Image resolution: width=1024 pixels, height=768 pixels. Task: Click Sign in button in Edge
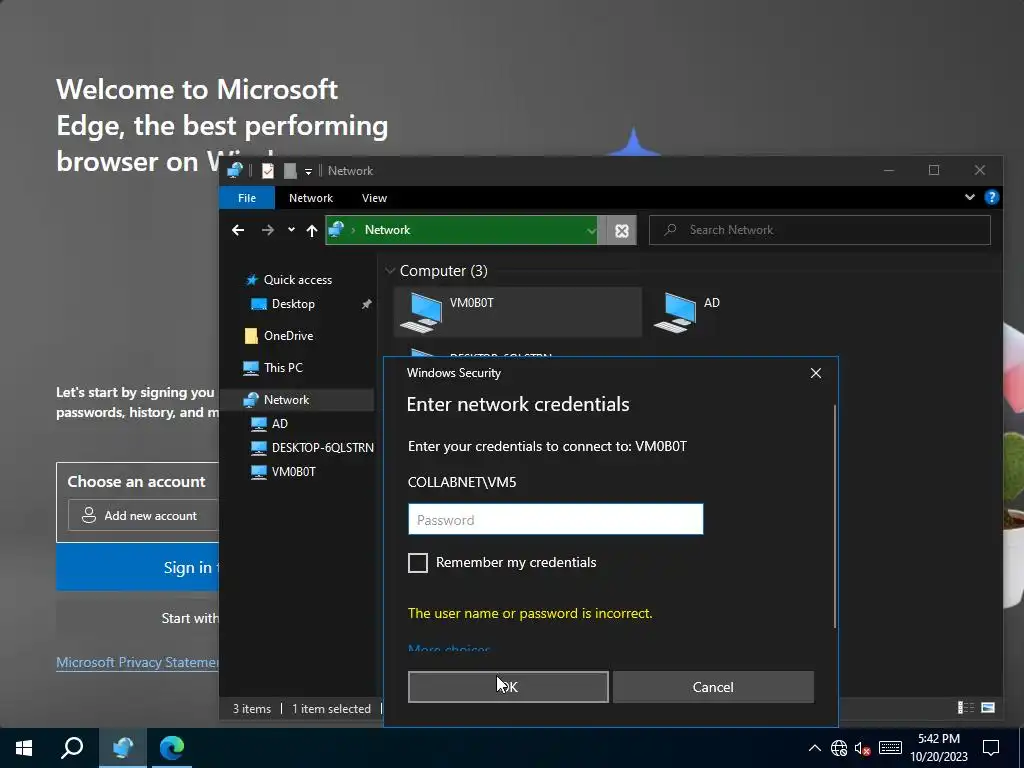[137, 567]
